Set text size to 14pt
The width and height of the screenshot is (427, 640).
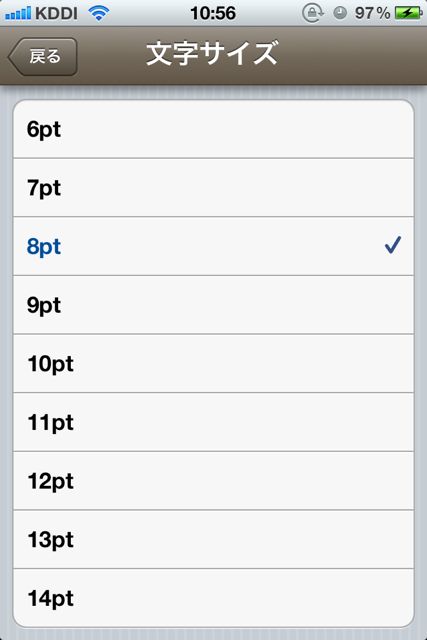tap(214, 598)
